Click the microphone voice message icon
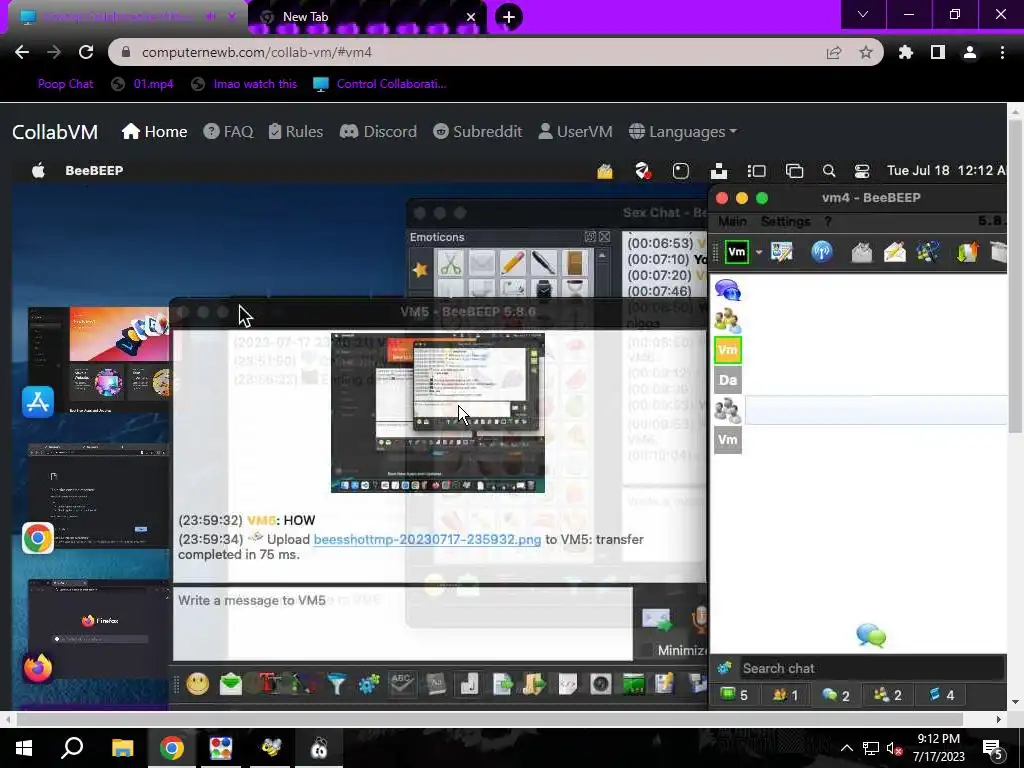This screenshot has height=768, width=1024. 699,619
